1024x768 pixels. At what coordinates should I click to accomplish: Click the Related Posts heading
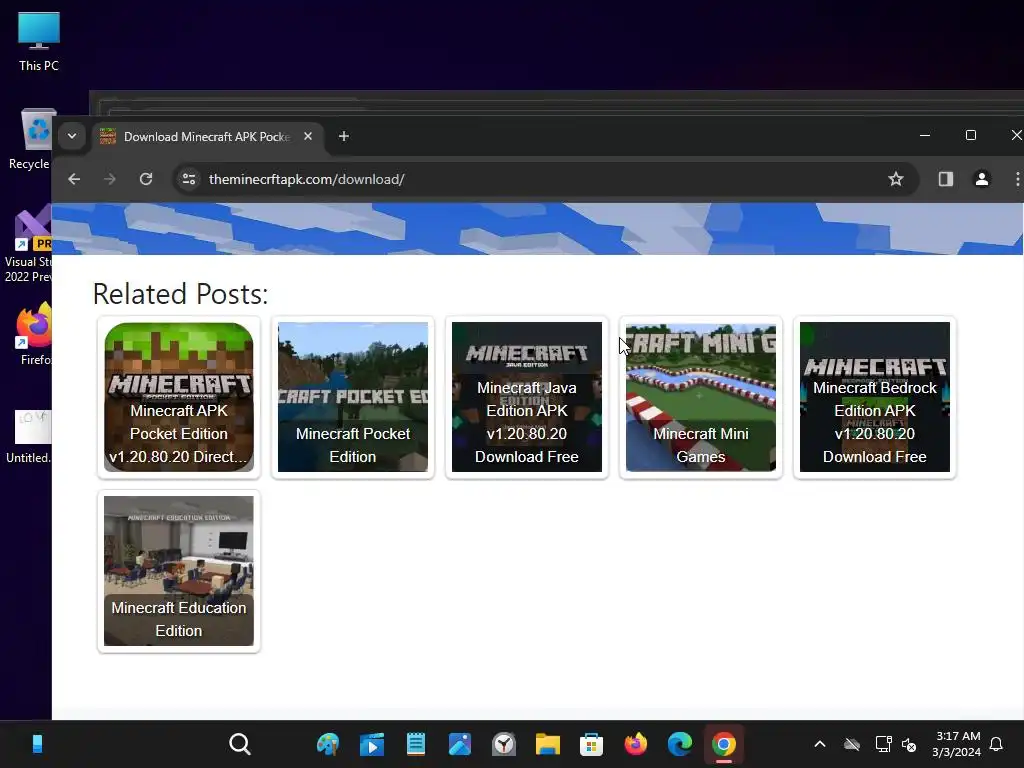(180, 294)
